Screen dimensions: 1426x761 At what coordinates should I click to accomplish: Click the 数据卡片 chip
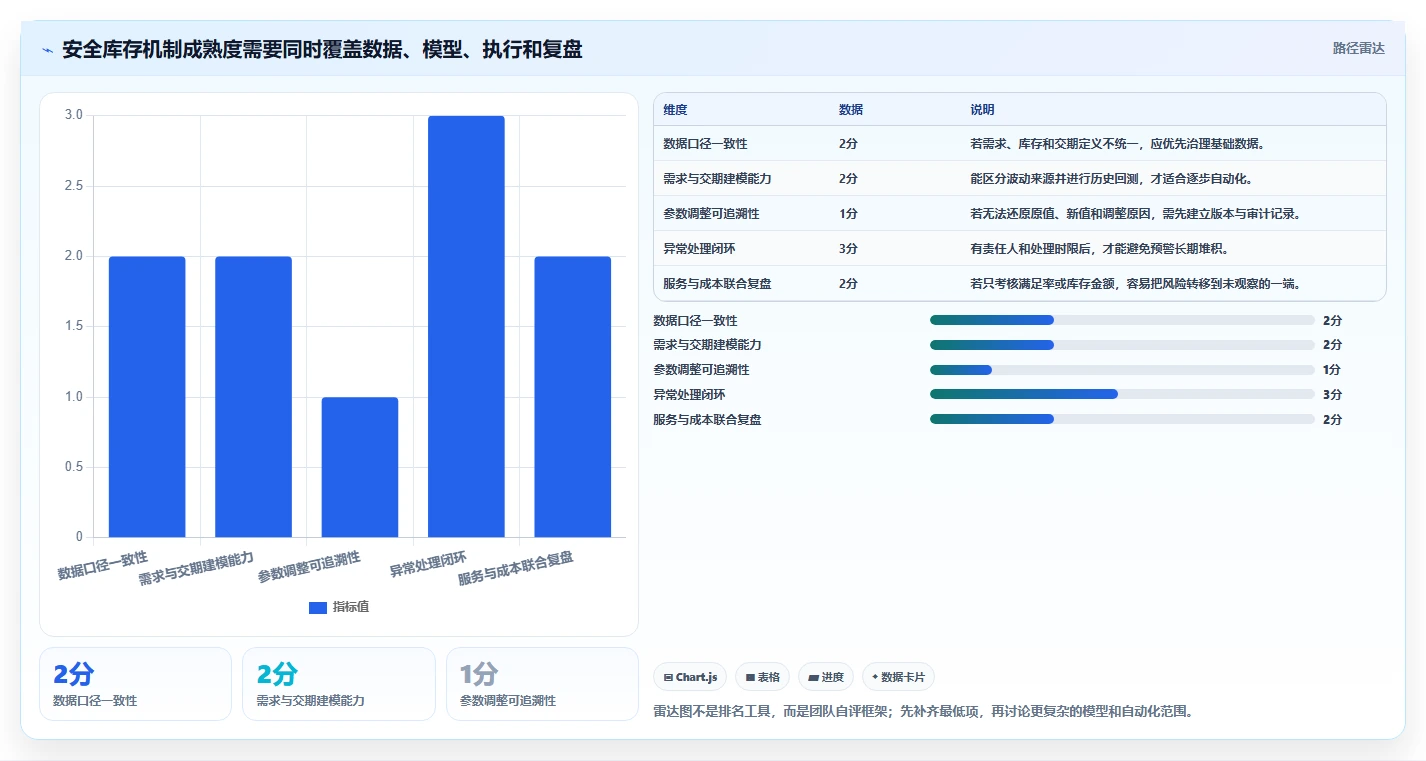coord(898,677)
